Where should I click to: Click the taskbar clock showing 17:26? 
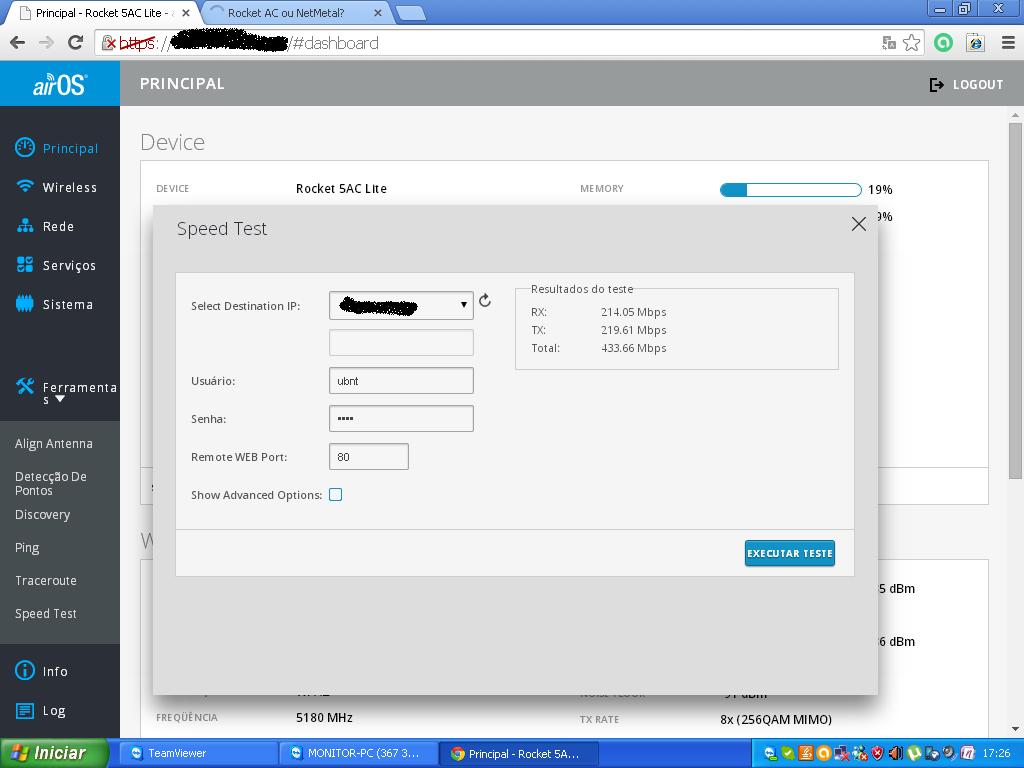click(996, 754)
